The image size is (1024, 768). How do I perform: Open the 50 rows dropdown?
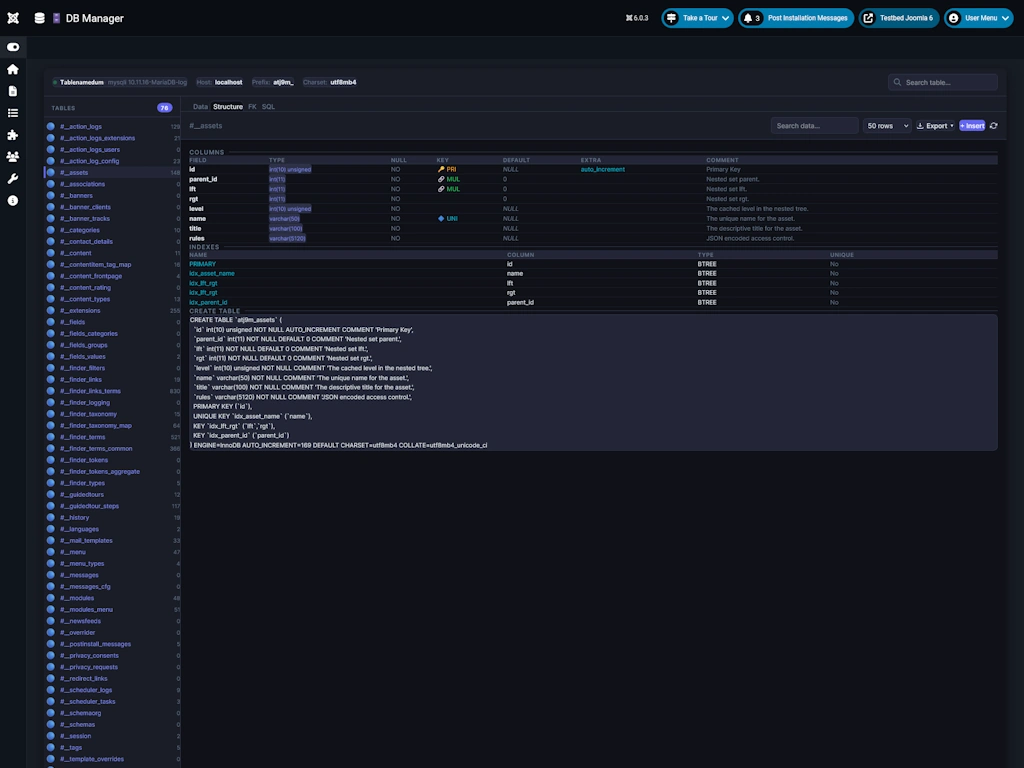(887, 126)
